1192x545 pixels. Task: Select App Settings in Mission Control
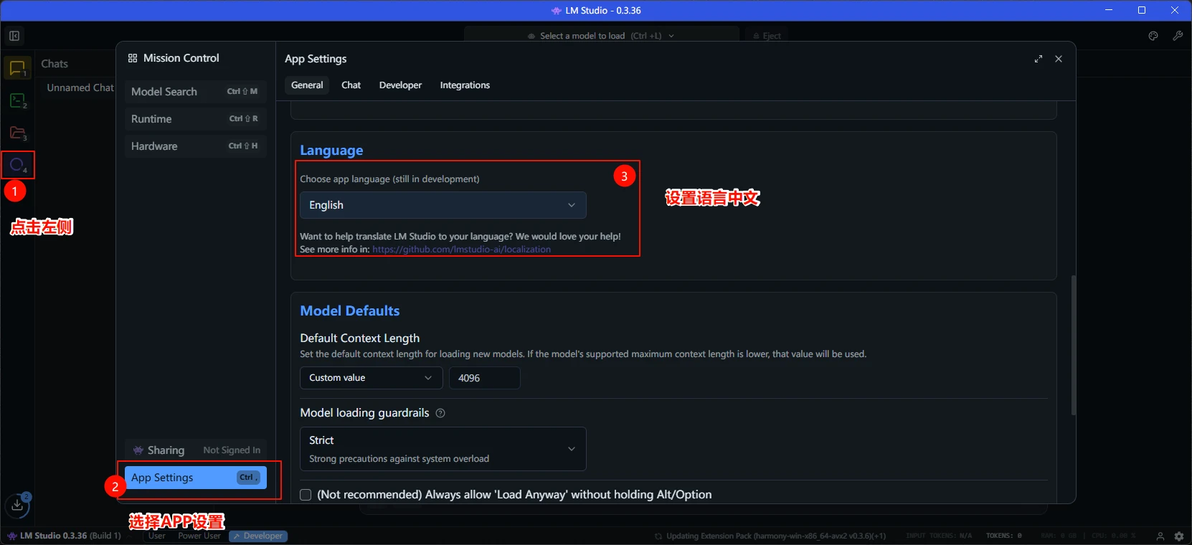pos(196,477)
